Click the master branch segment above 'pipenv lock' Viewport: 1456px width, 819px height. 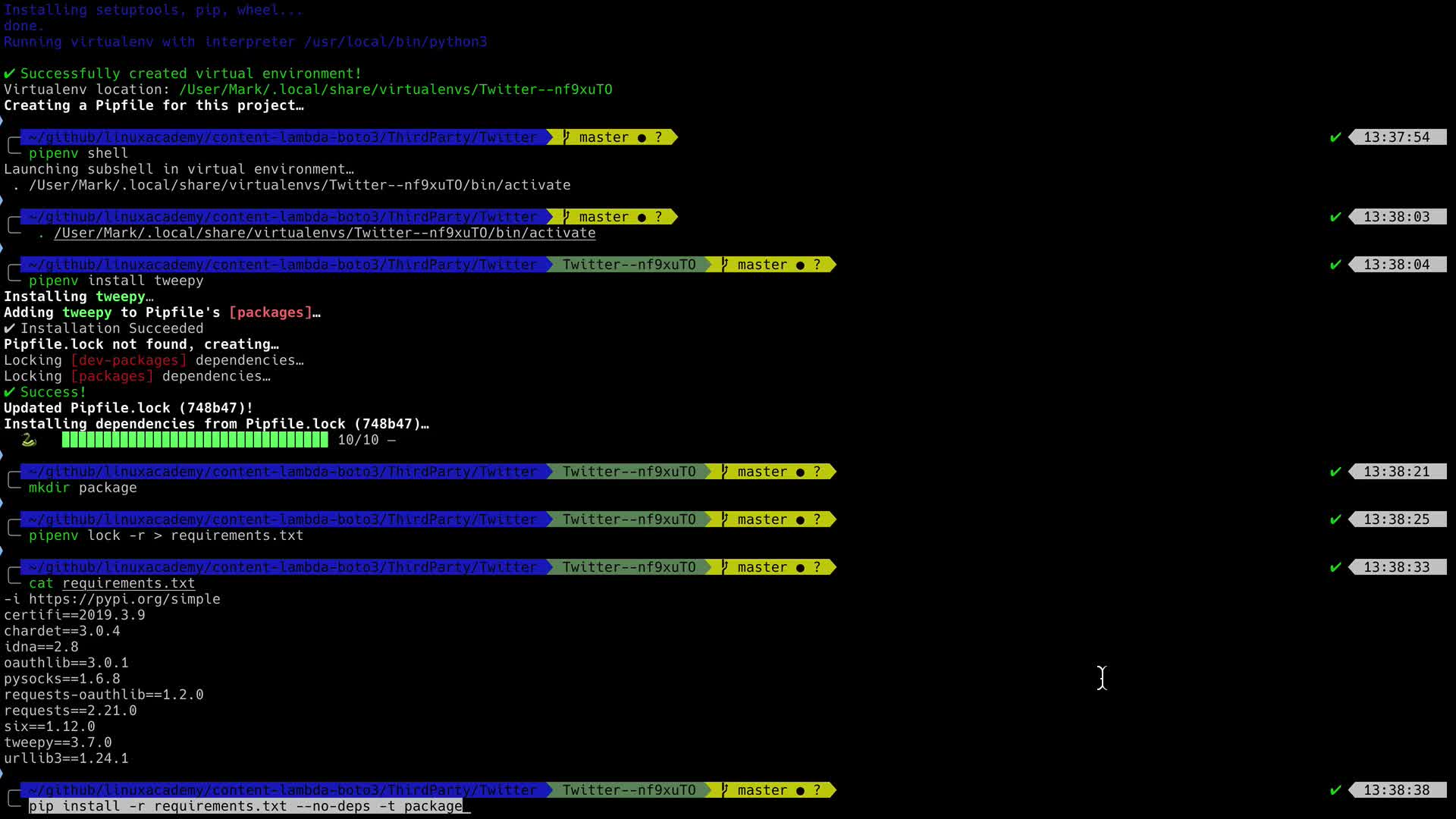pyautogui.click(x=761, y=519)
